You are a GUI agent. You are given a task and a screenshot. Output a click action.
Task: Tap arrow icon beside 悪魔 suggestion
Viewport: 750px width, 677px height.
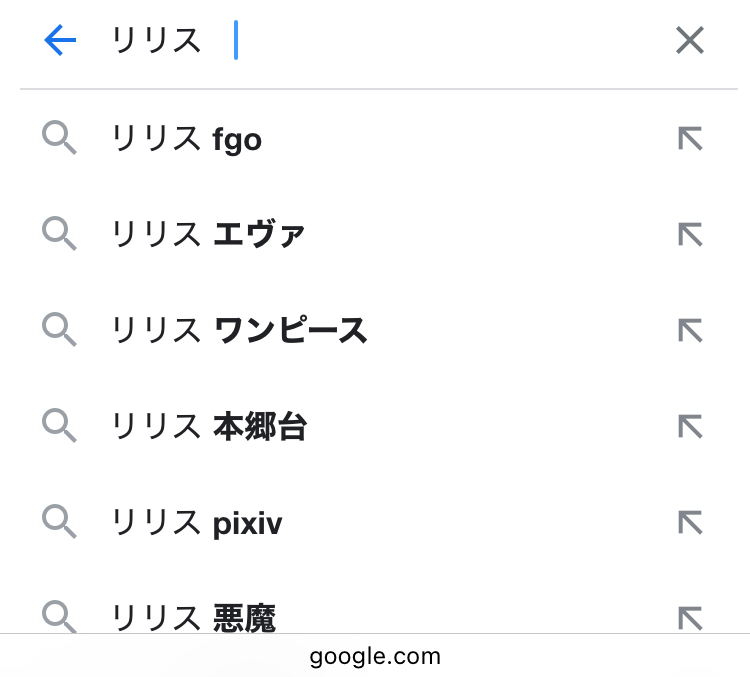point(690,617)
